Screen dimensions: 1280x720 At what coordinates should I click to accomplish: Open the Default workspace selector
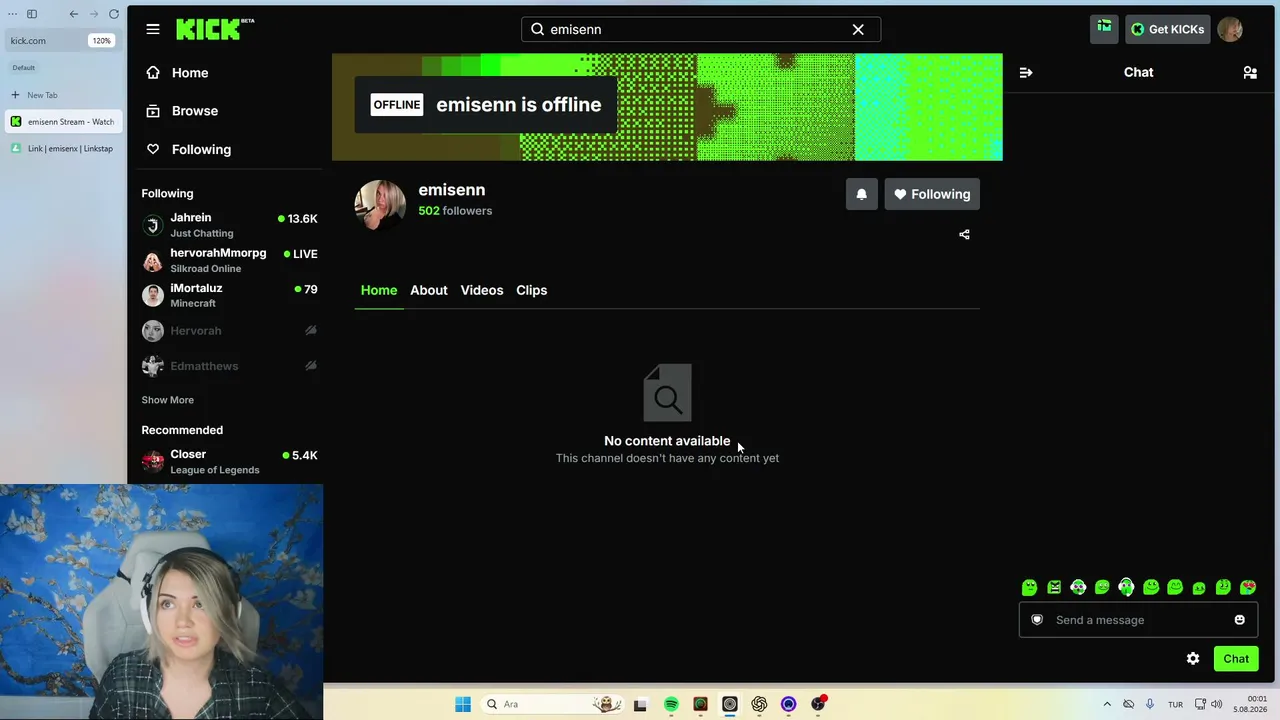click(x=24, y=68)
